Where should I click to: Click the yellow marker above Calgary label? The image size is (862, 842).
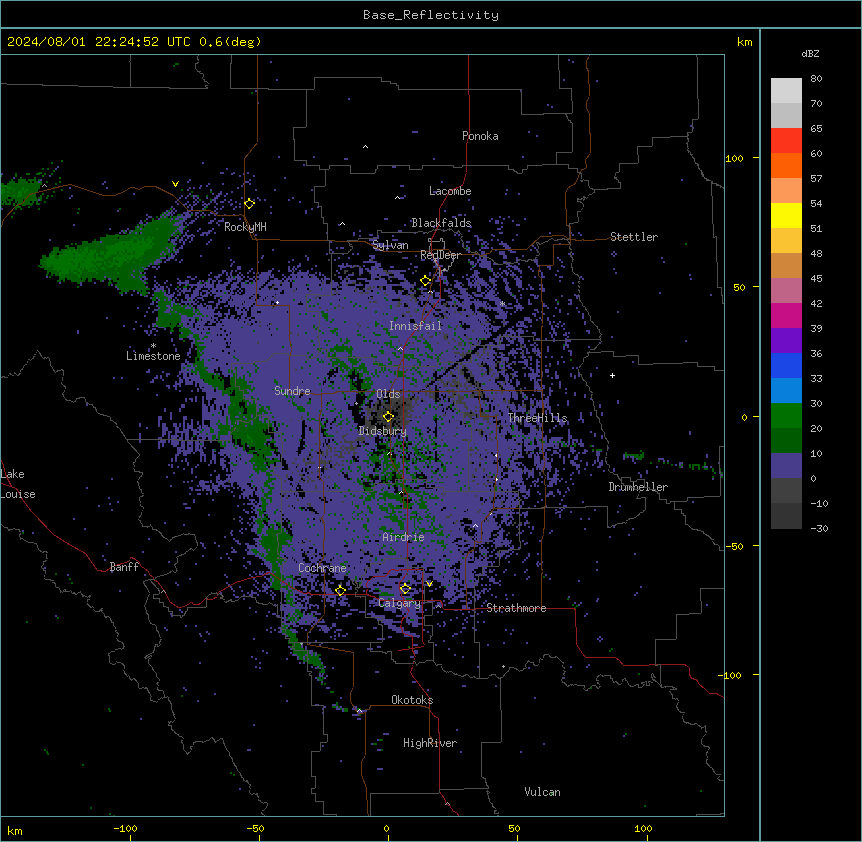click(405, 589)
